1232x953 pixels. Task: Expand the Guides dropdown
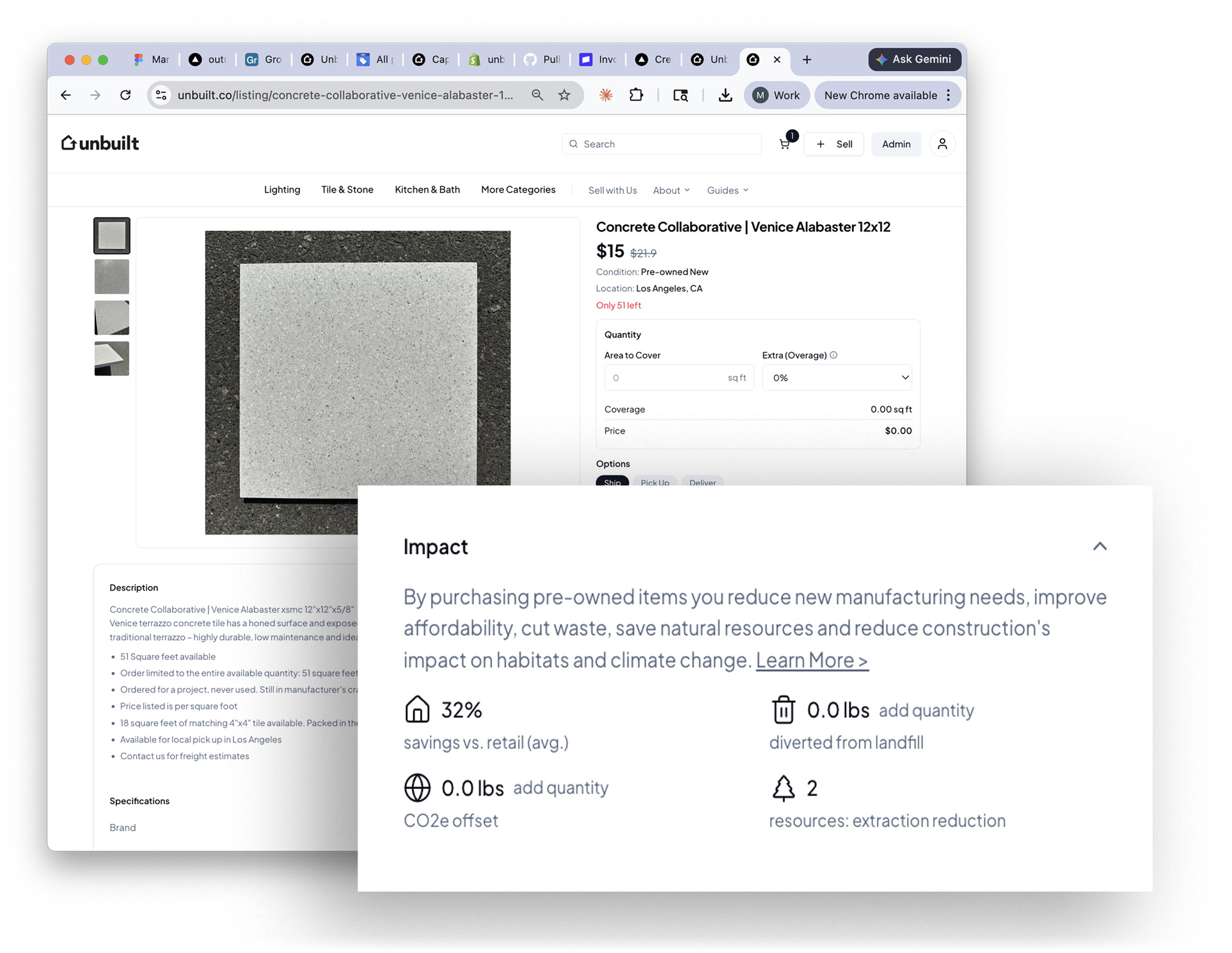click(x=727, y=191)
